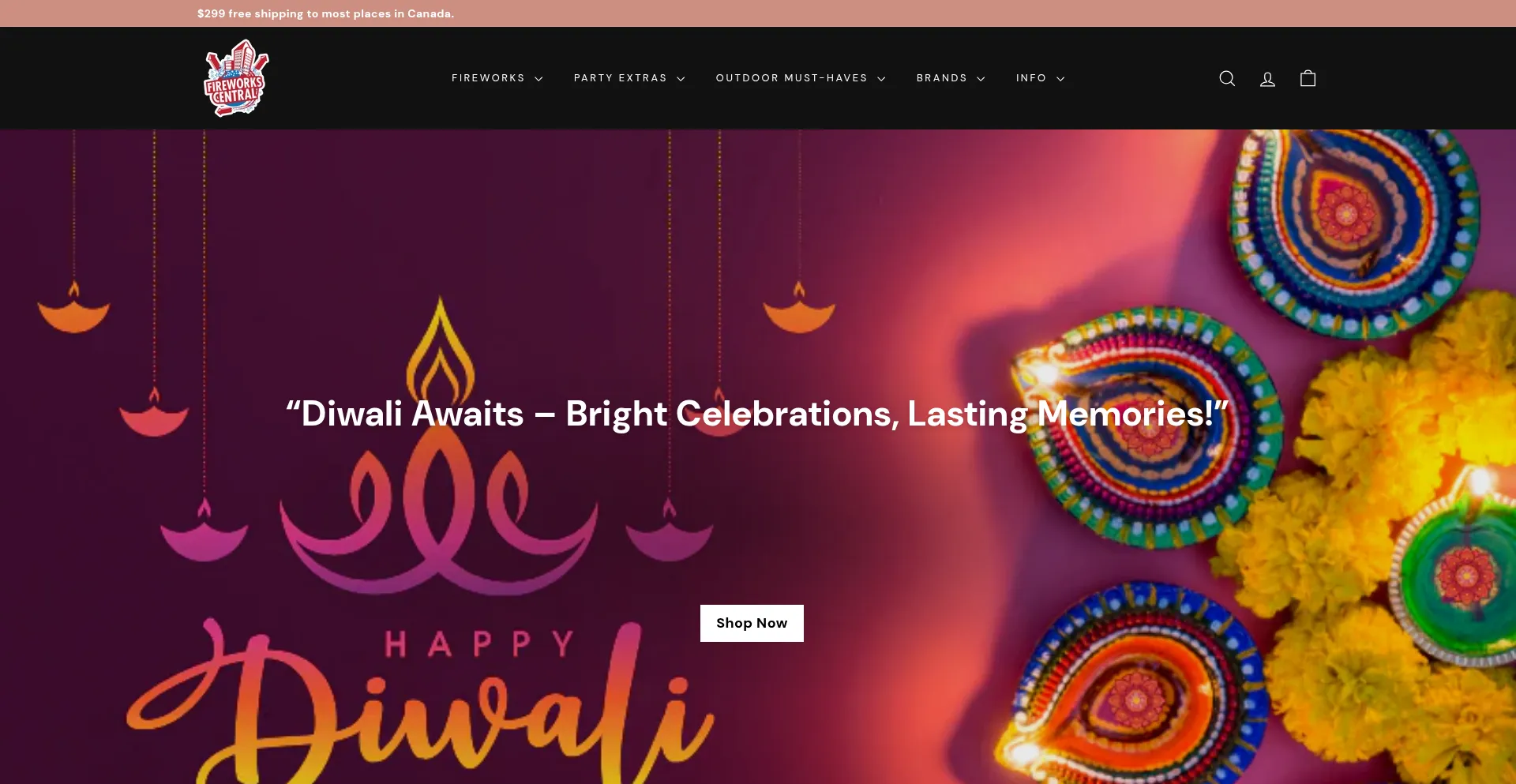Expand the chevron beside INFO
Image resolution: width=1516 pixels, height=784 pixels.
pos(1060,79)
